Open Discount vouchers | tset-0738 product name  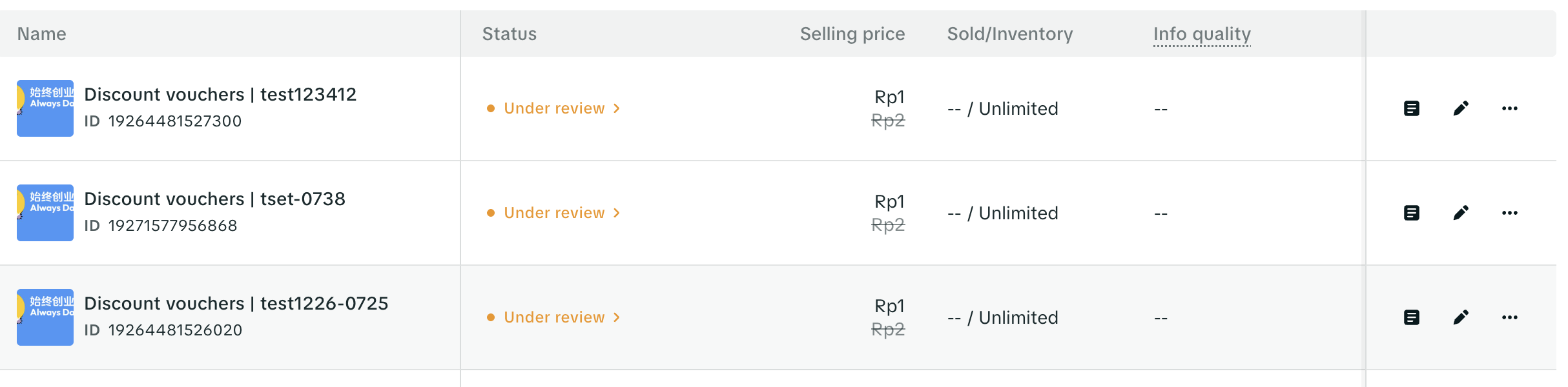(x=214, y=199)
